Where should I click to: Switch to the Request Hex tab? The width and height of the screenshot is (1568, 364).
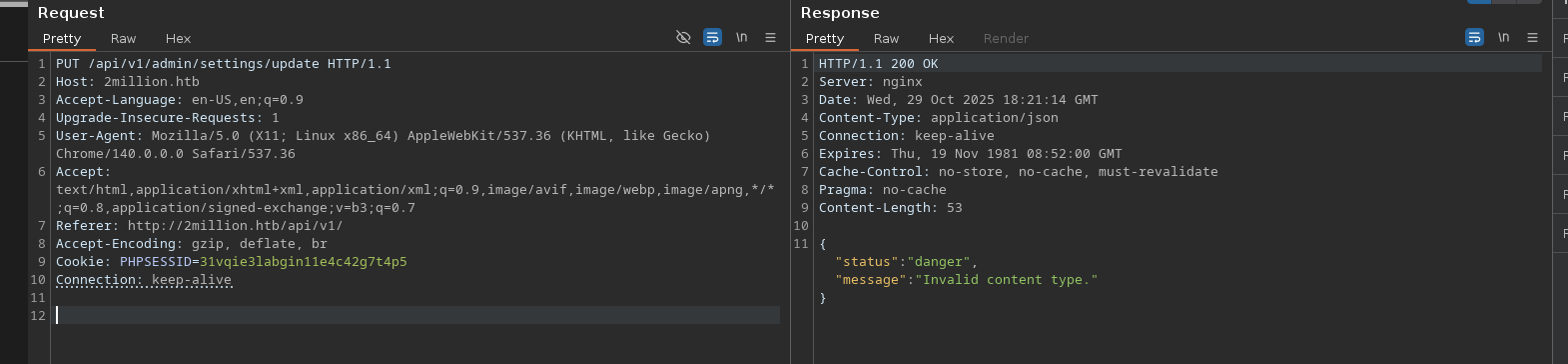point(178,38)
